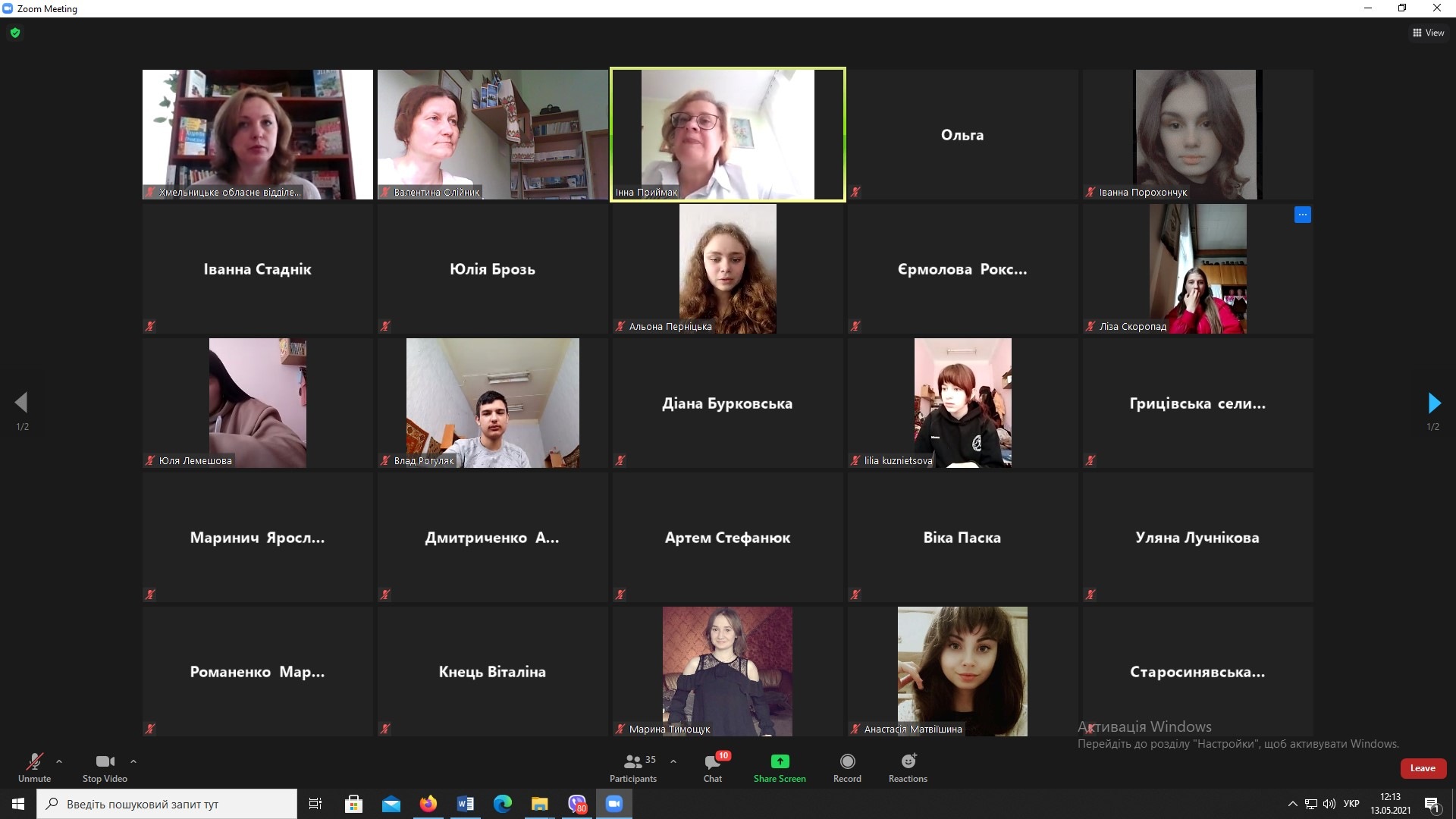Expand the Participants options caret
Screen dimensions: 1456x819
673,761
